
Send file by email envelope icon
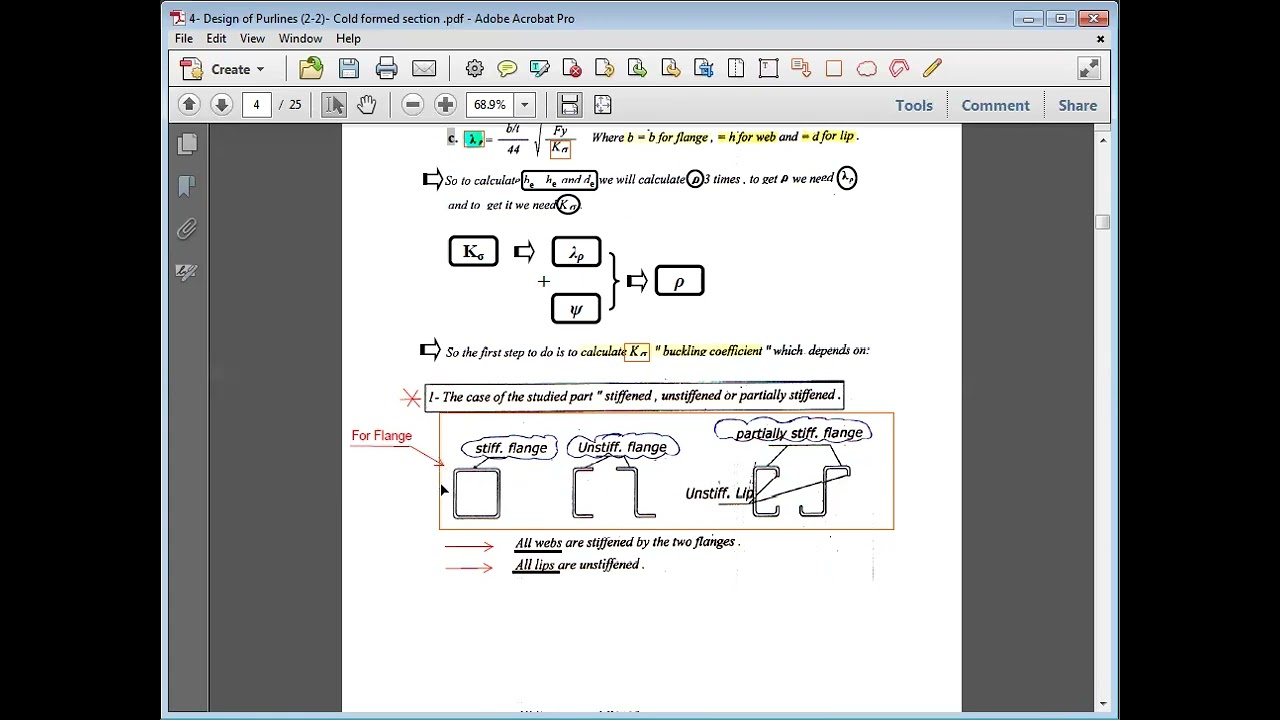click(x=424, y=69)
